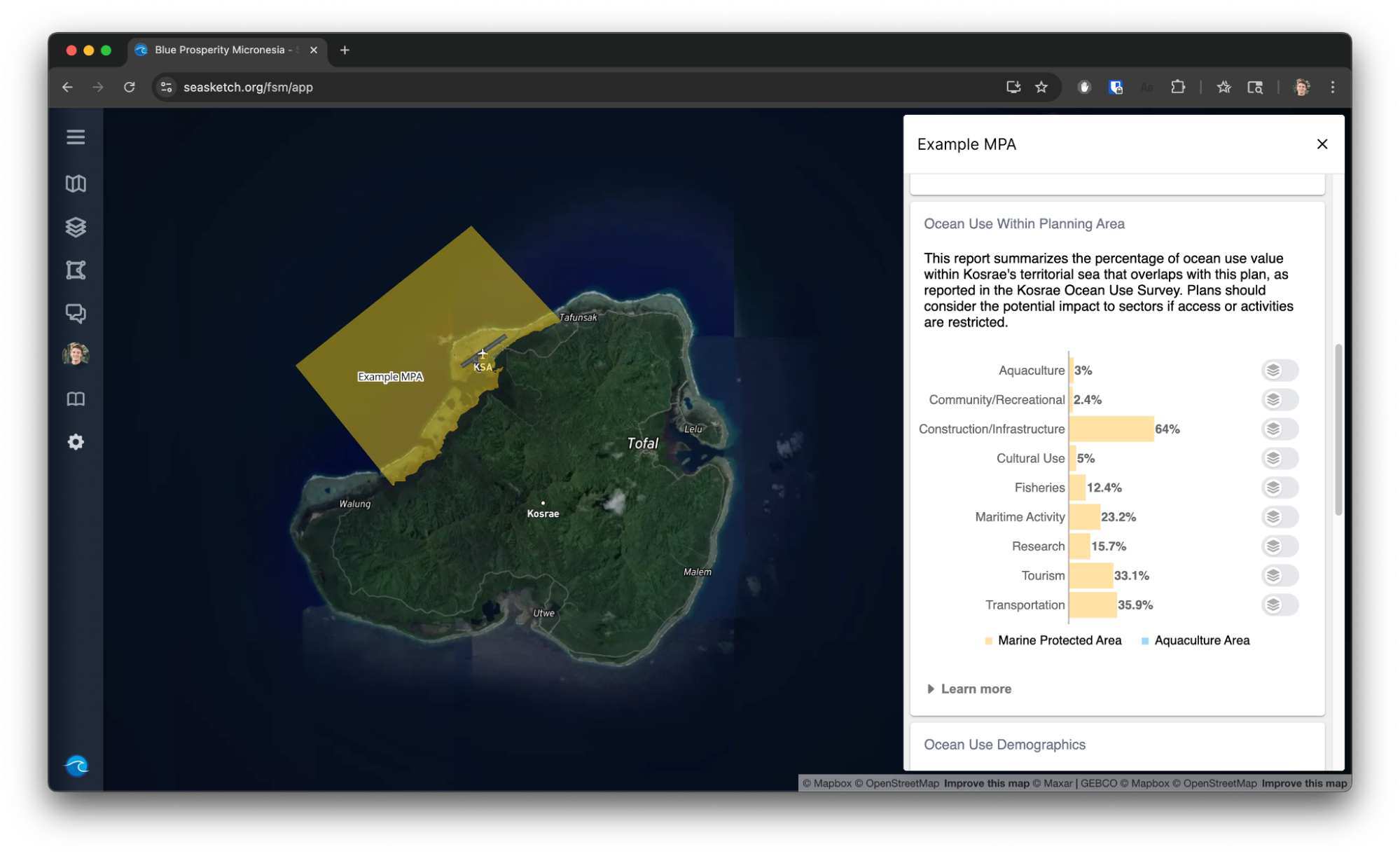Open the Maps sidebar icon
Viewport: 1400px width, 856px height.
tap(76, 184)
